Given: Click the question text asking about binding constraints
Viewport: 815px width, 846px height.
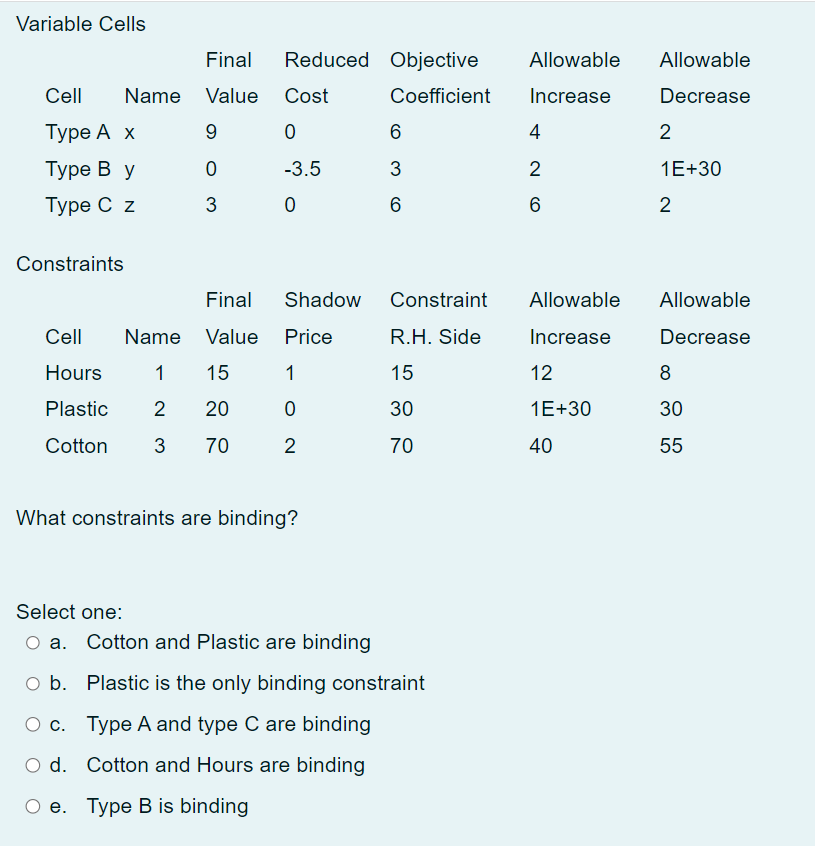Looking at the screenshot, I should (156, 518).
